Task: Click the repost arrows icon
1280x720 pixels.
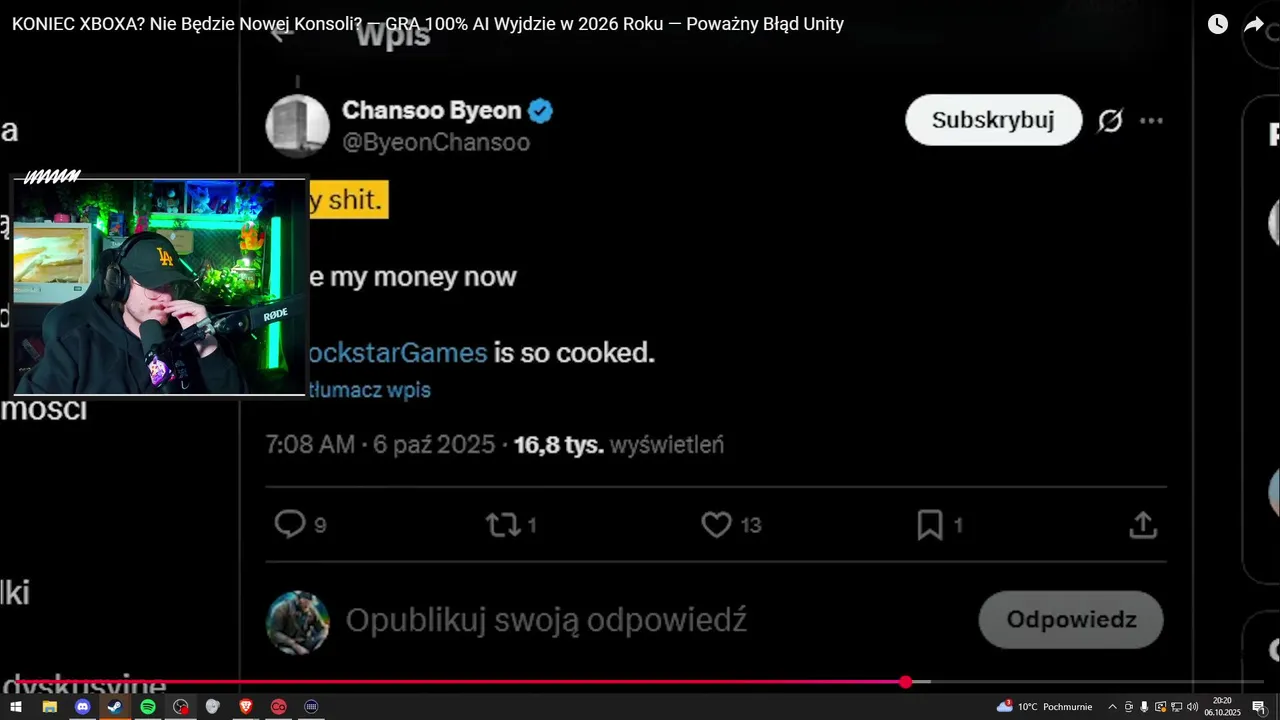Action: tap(501, 524)
